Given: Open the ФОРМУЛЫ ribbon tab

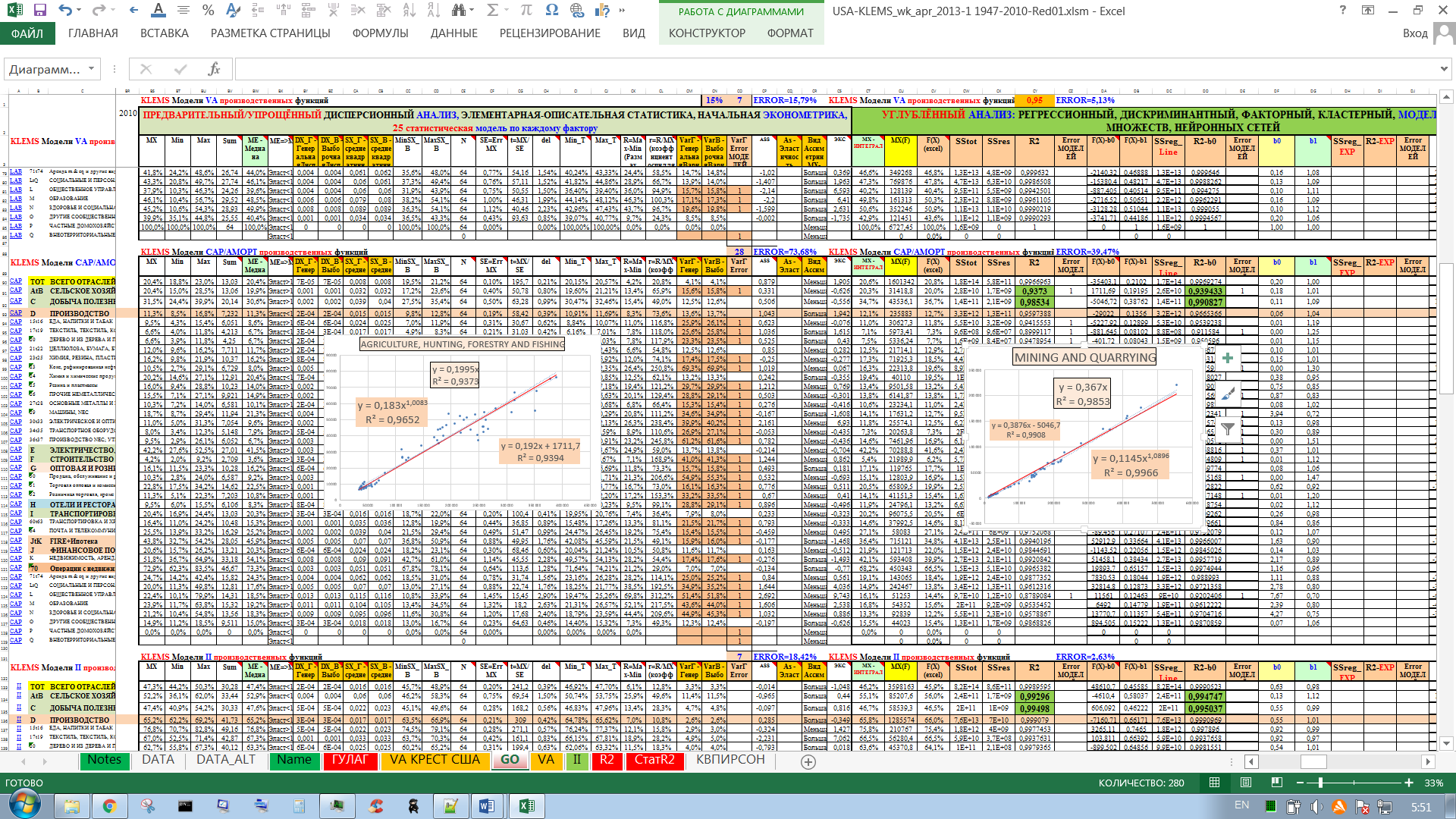Looking at the screenshot, I should coord(380,33).
